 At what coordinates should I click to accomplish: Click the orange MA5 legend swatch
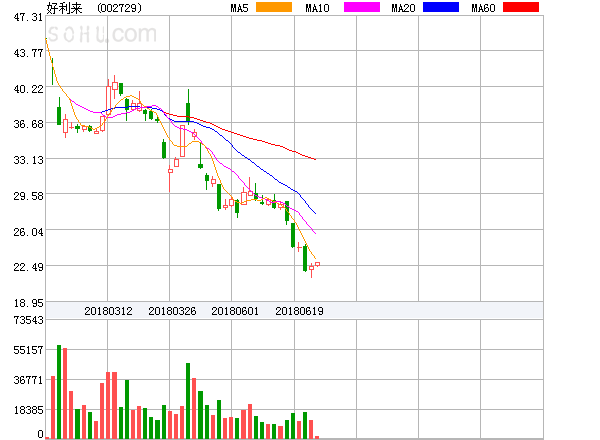coord(274,8)
